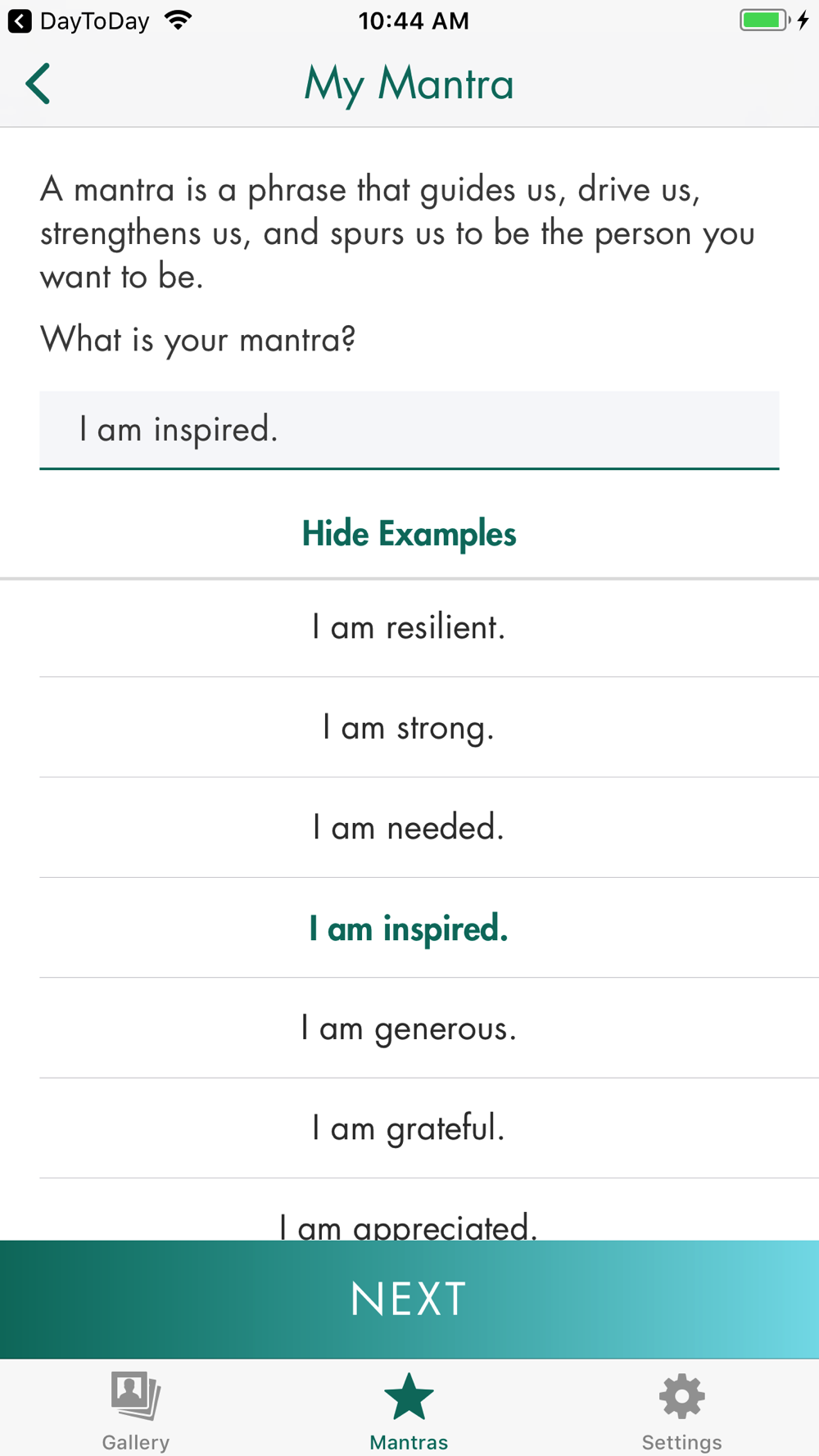Image resolution: width=819 pixels, height=1456 pixels.
Task: Tap the Wi-Fi status icon
Action: (x=178, y=20)
